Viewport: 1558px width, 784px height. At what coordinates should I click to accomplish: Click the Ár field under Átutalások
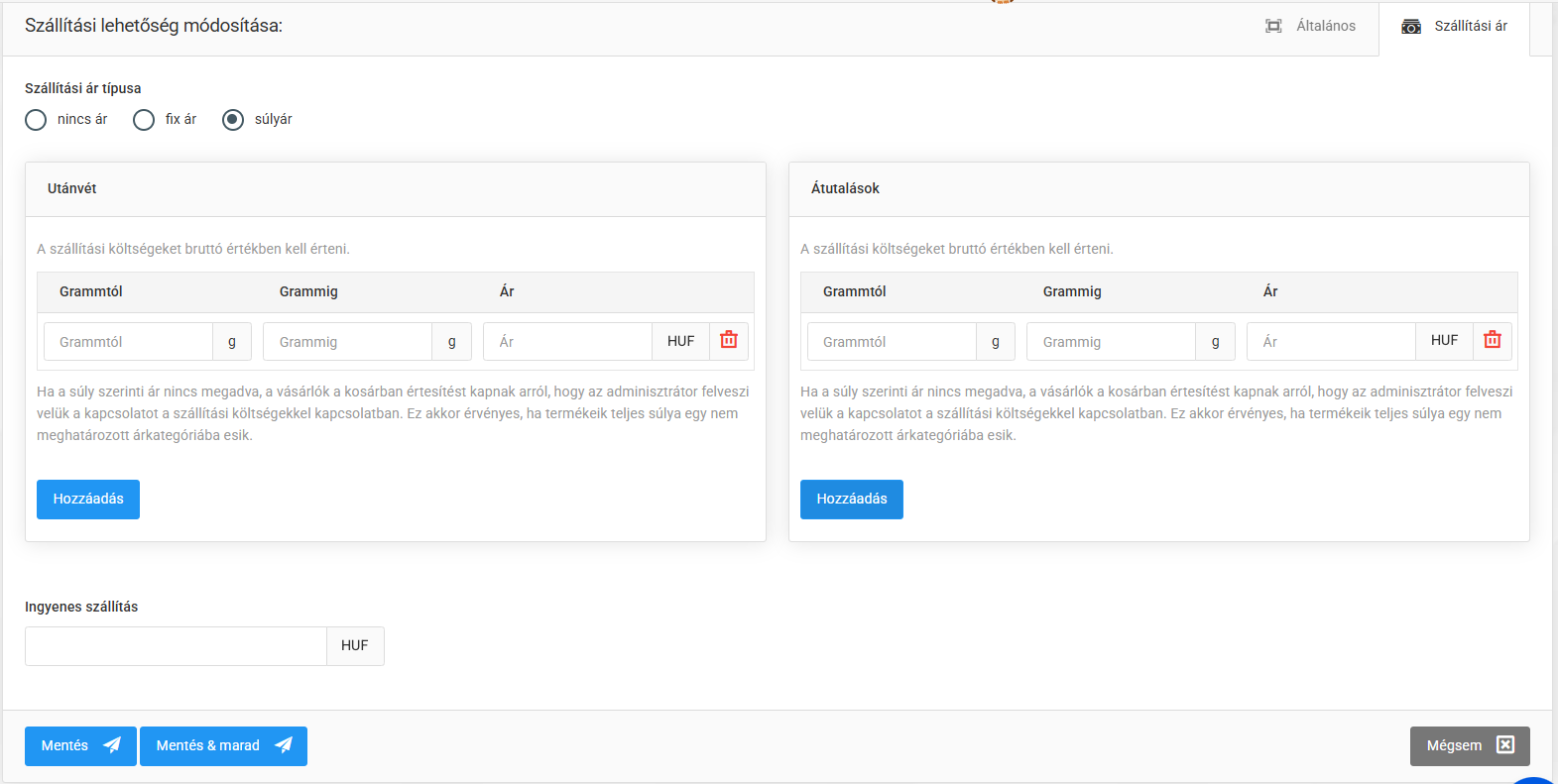coord(1330,342)
